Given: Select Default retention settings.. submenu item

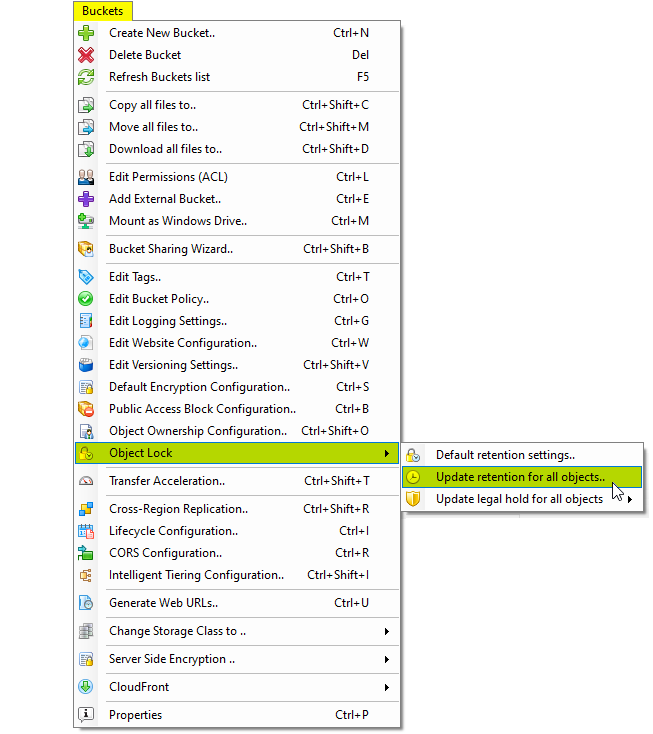Looking at the screenshot, I should coord(521,455).
